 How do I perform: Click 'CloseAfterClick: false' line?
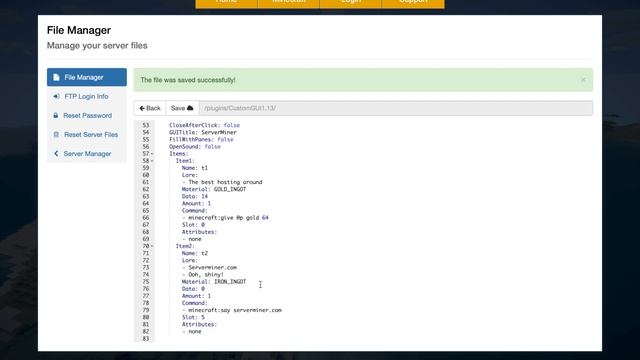(204, 125)
